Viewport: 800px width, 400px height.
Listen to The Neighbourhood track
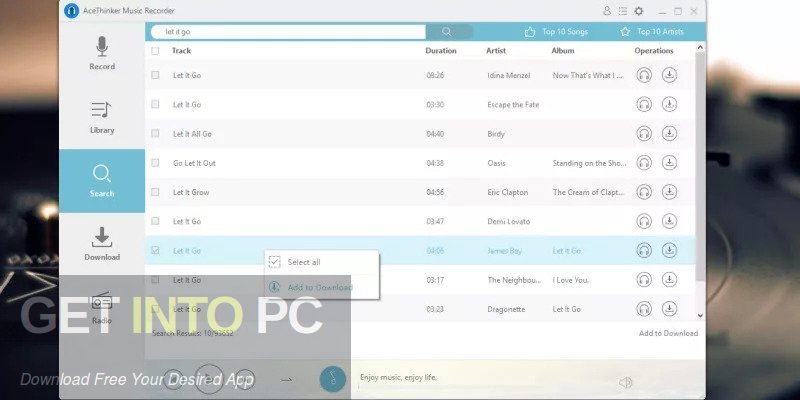click(644, 280)
